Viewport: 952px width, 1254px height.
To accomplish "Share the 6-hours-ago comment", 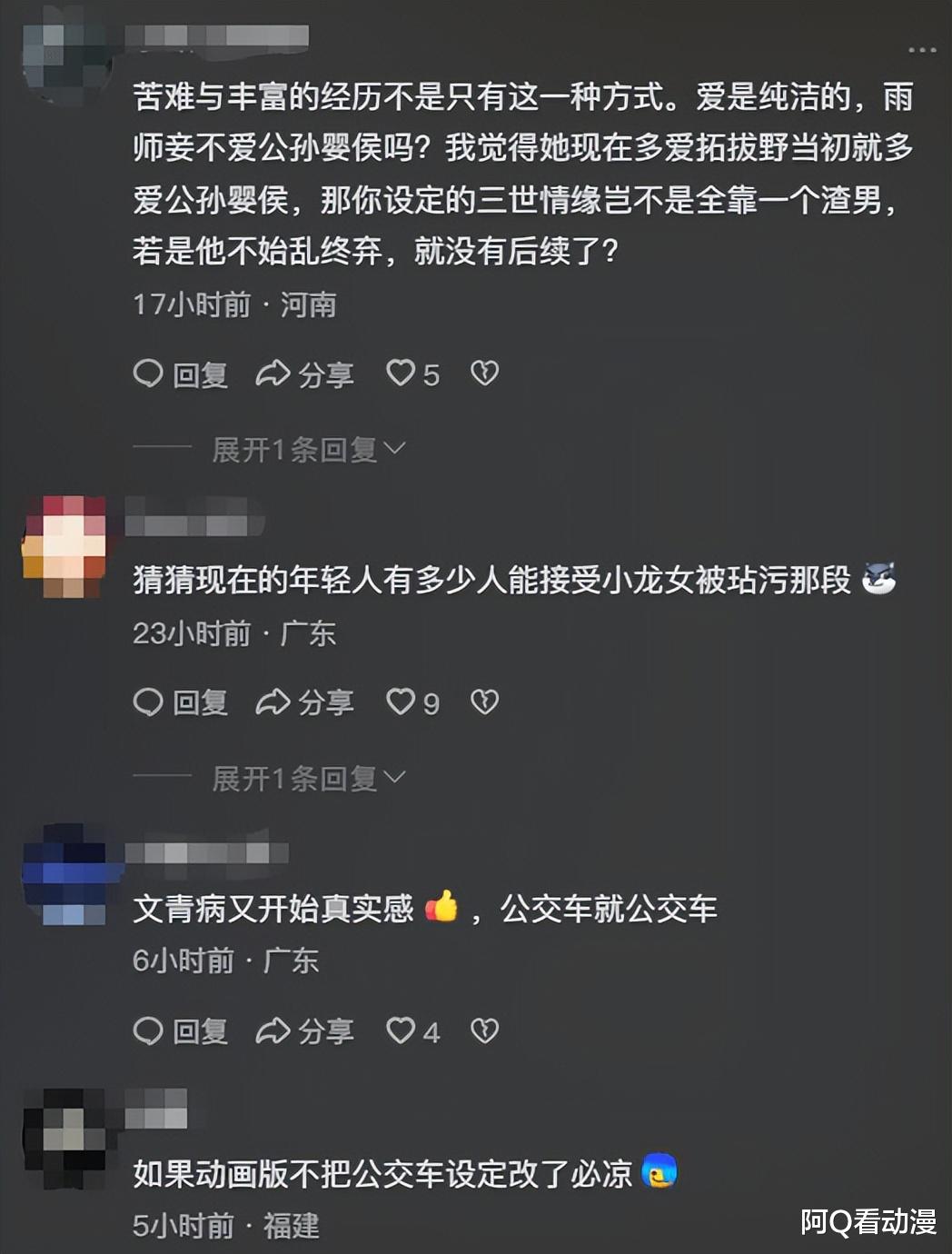I will pyautogui.click(x=304, y=1031).
